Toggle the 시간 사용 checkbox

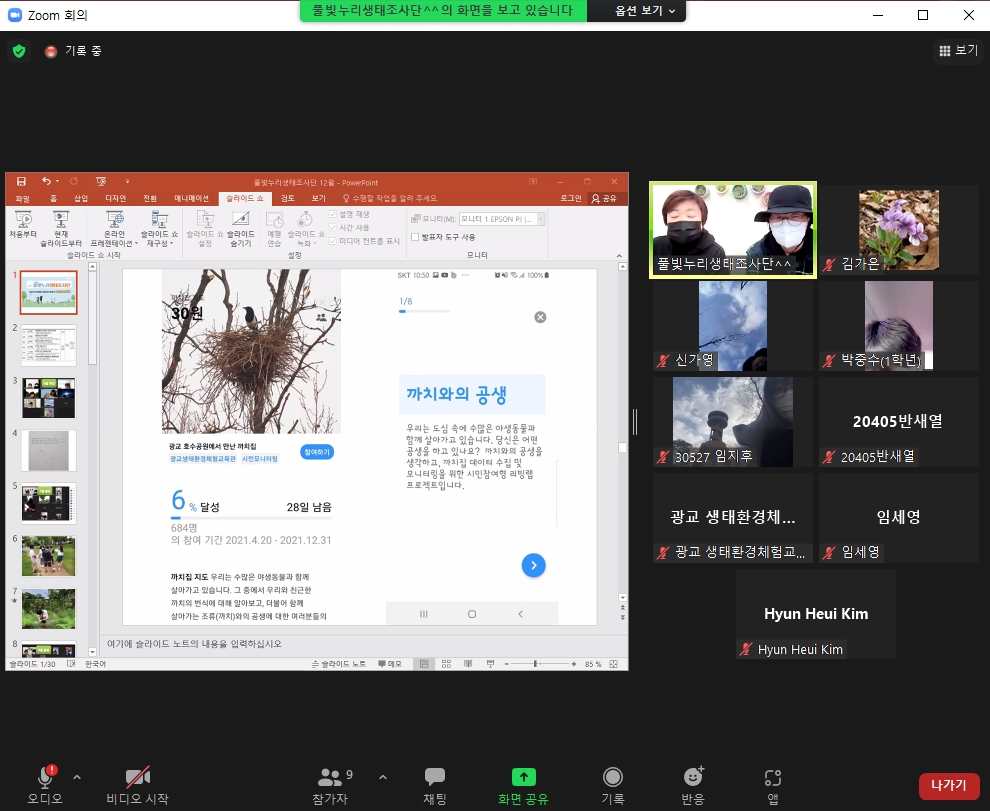[333, 227]
